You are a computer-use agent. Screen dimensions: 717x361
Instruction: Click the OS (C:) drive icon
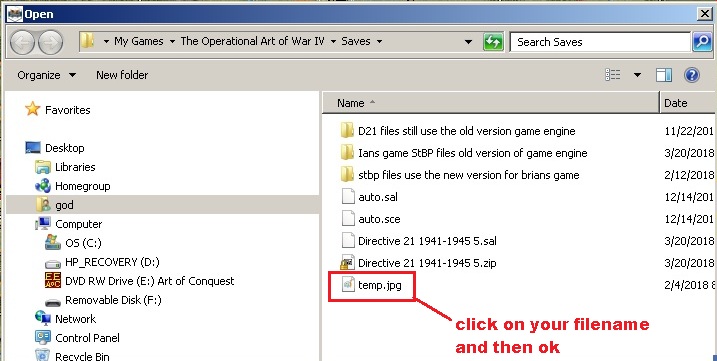[x=53, y=242]
